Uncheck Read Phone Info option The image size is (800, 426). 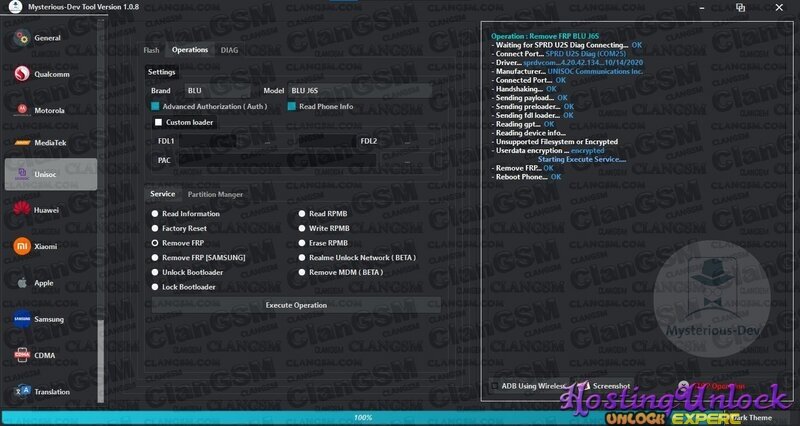click(292, 106)
